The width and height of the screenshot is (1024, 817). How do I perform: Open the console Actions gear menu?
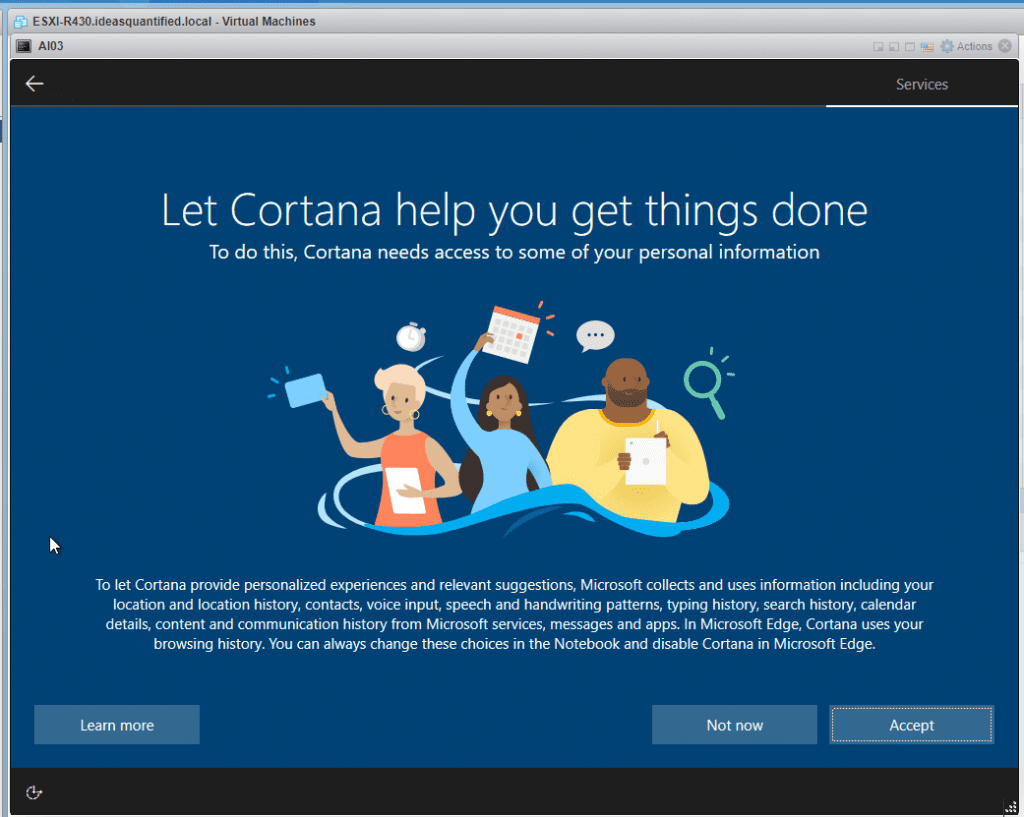pos(966,46)
